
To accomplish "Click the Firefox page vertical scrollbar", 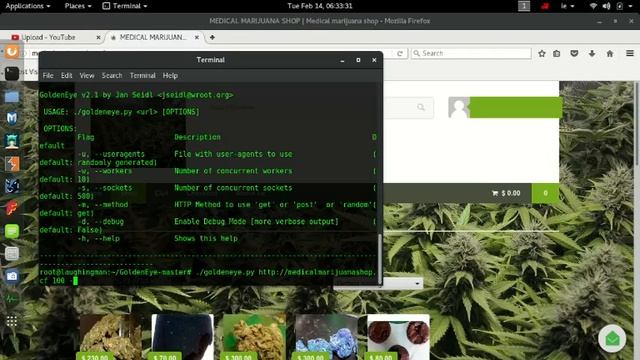I will coord(637,123).
